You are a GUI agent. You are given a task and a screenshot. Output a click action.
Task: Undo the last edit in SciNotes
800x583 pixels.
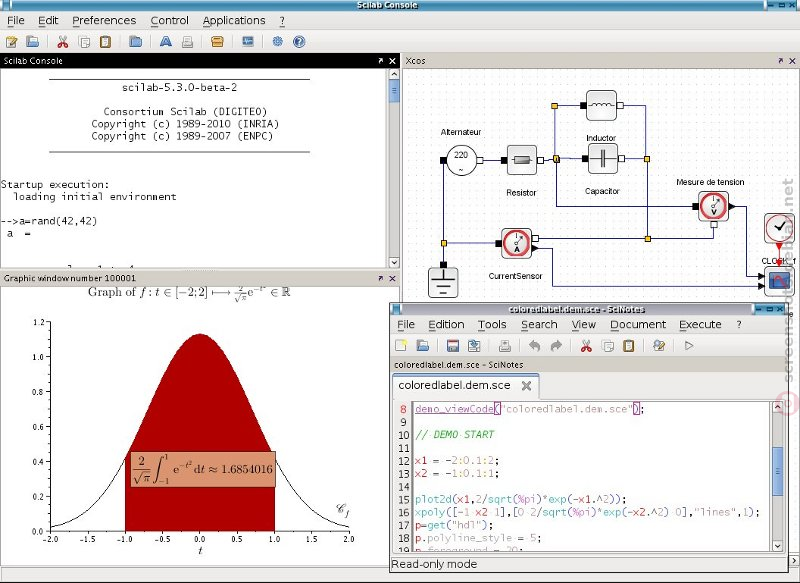tap(534, 346)
